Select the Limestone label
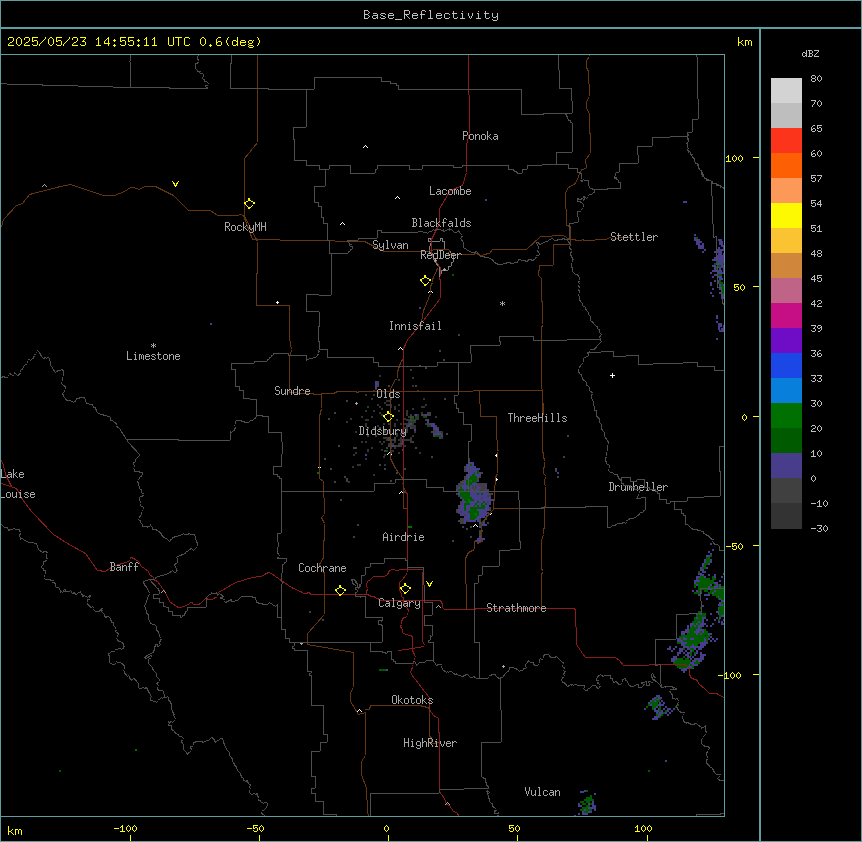 coord(153,356)
